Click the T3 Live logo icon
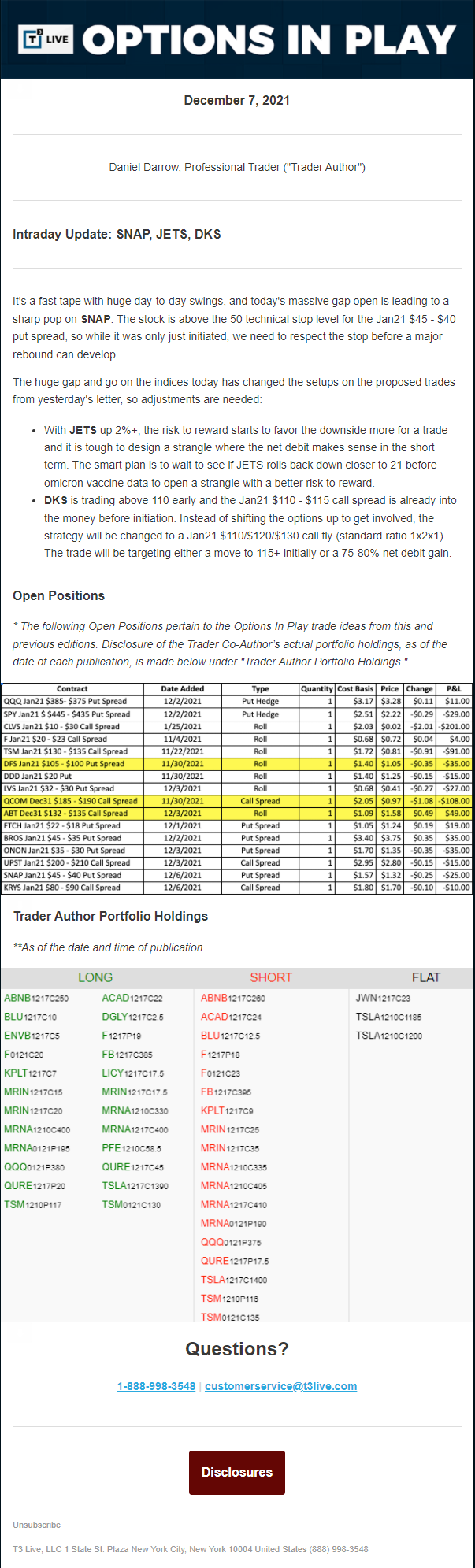475x1568 pixels. pos(46,39)
